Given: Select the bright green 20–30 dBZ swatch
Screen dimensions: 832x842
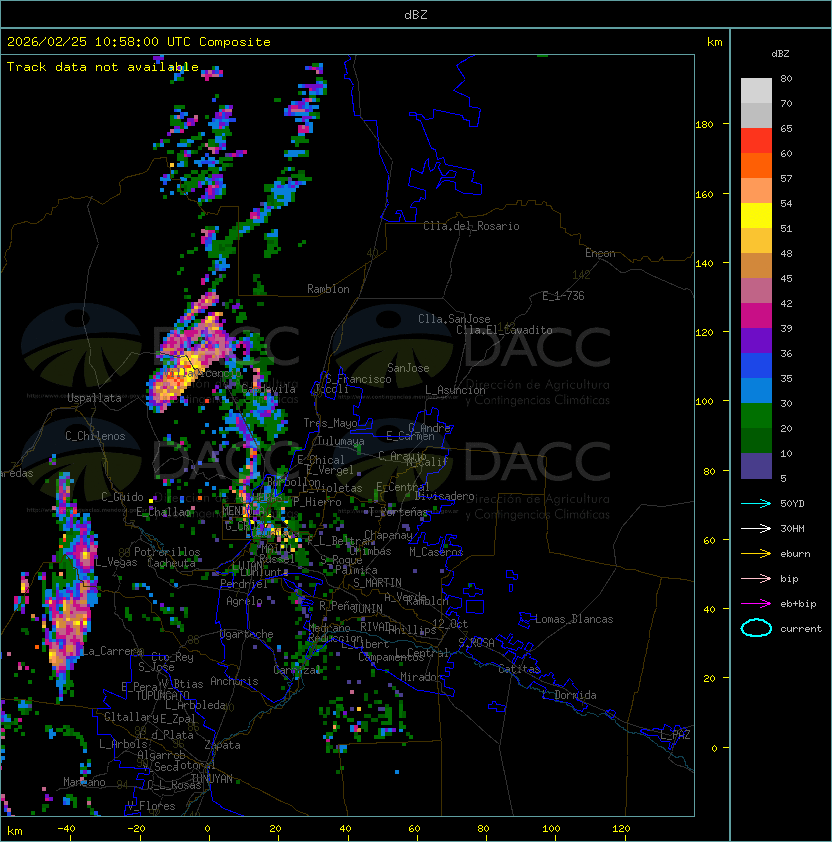Looking at the screenshot, I should point(756,415).
